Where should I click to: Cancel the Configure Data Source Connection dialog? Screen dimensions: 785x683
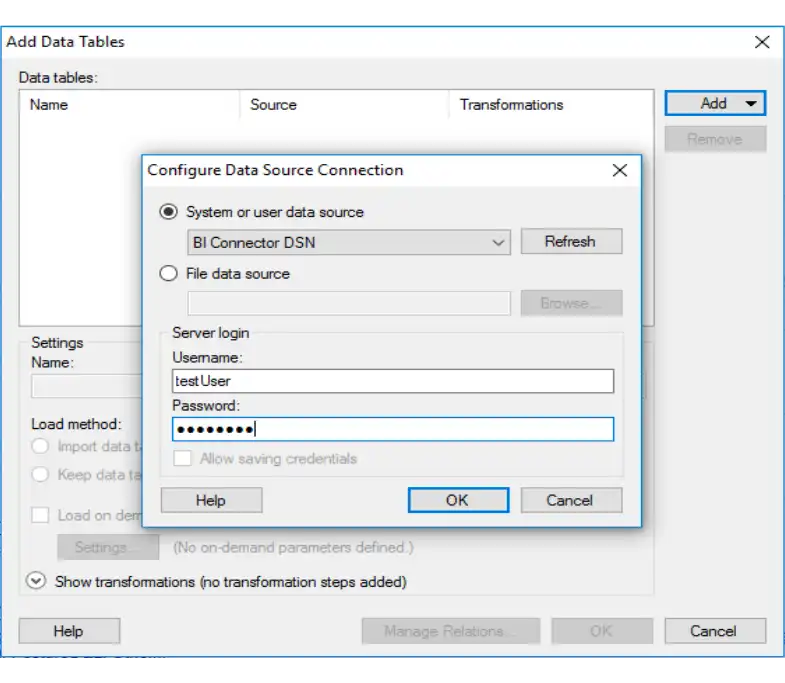pos(570,500)
